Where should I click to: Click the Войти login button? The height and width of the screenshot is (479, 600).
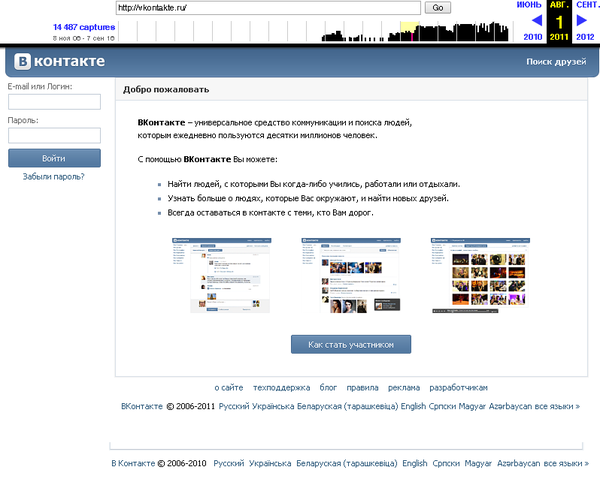point(54,158)
